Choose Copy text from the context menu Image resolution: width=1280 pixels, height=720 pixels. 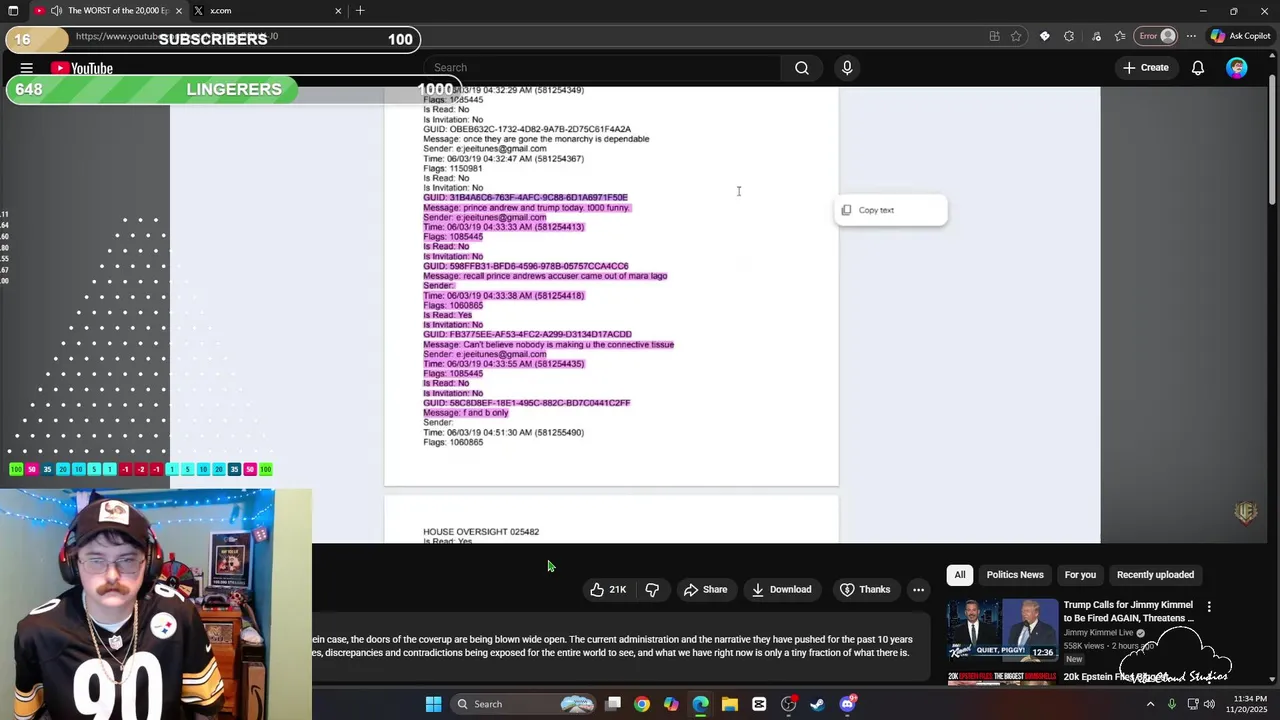(x=890, y=210)
